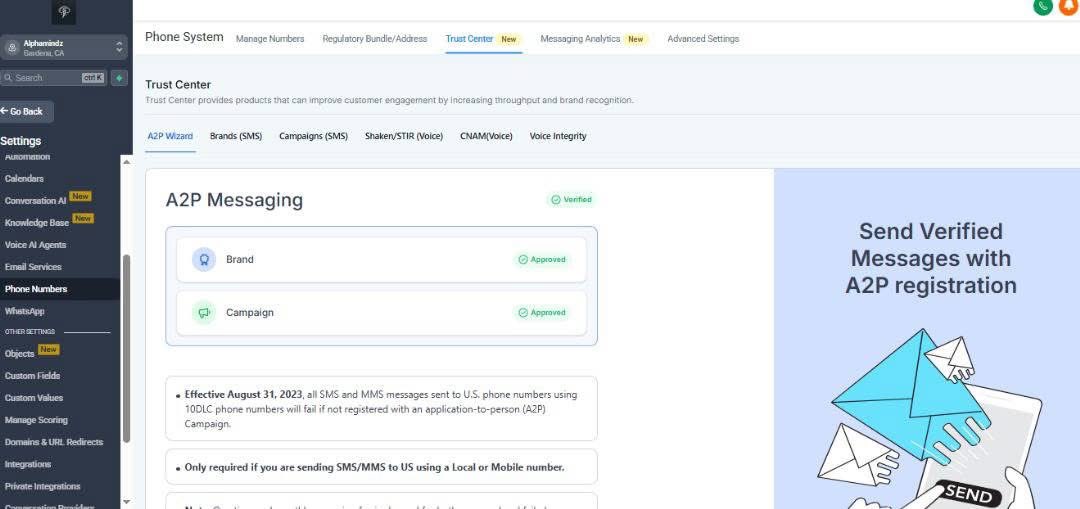Image resolution: width=1080 pixels, height=509 pixels.
Task: Switch to the Campaigns (SMS) sub-tab
Action: click(313, 136)
